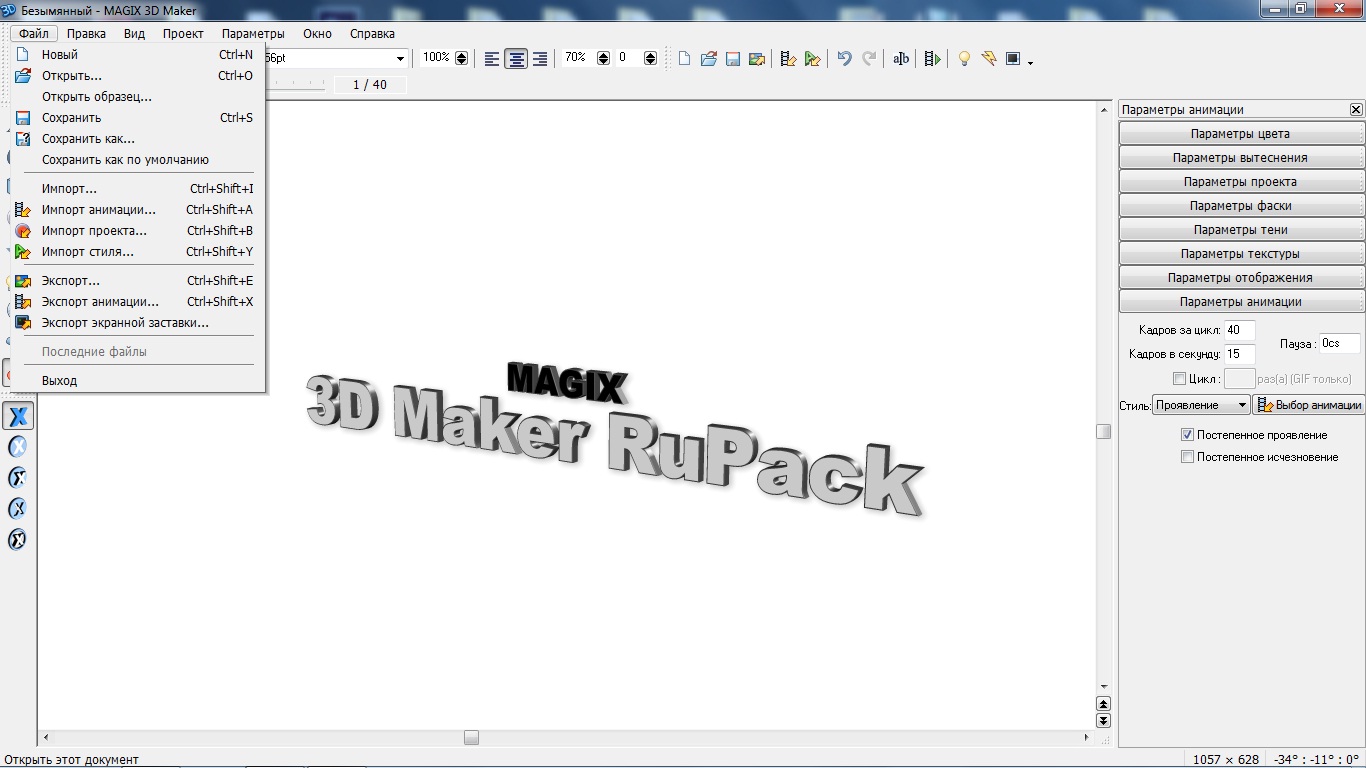Enable the 'Постепенное исчезновение' checkbox
Image resolution: width=1366 pixels, height=768 pixels.
coord(1188,457)
